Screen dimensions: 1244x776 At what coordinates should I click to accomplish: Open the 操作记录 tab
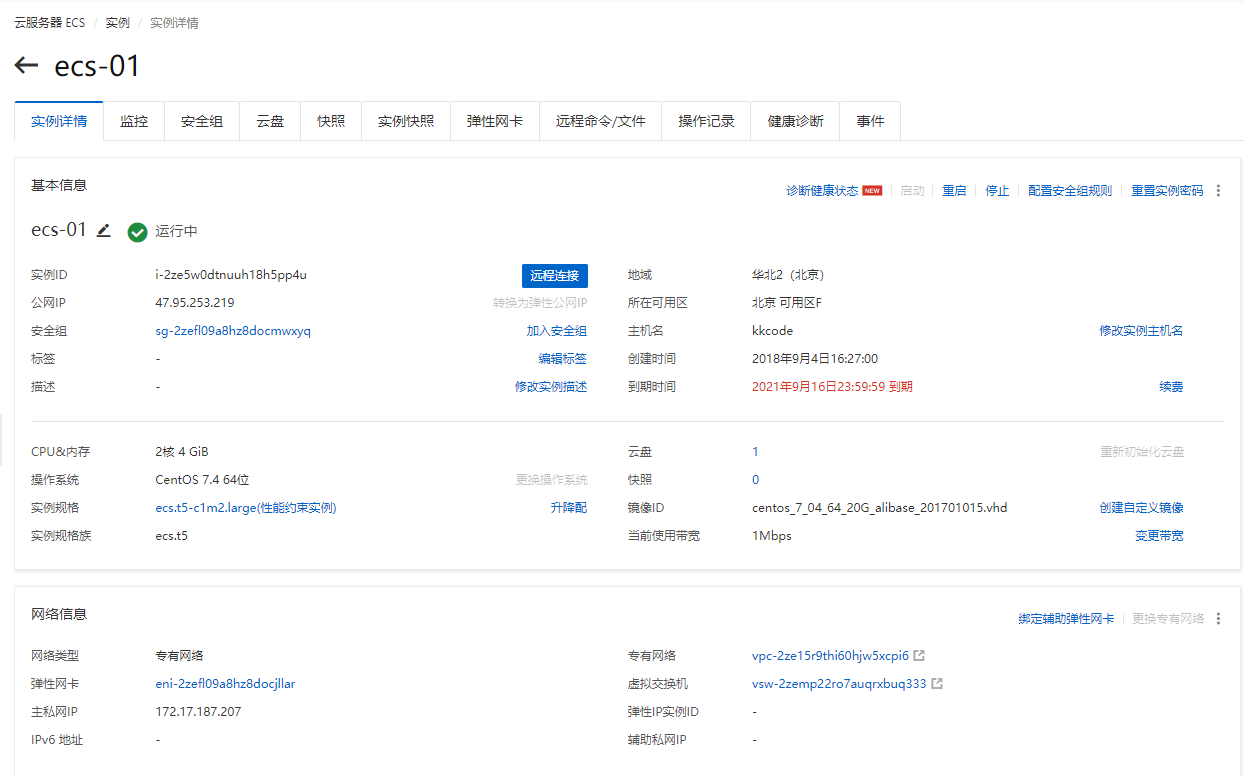pyautogui.click(x=707, y=121)
